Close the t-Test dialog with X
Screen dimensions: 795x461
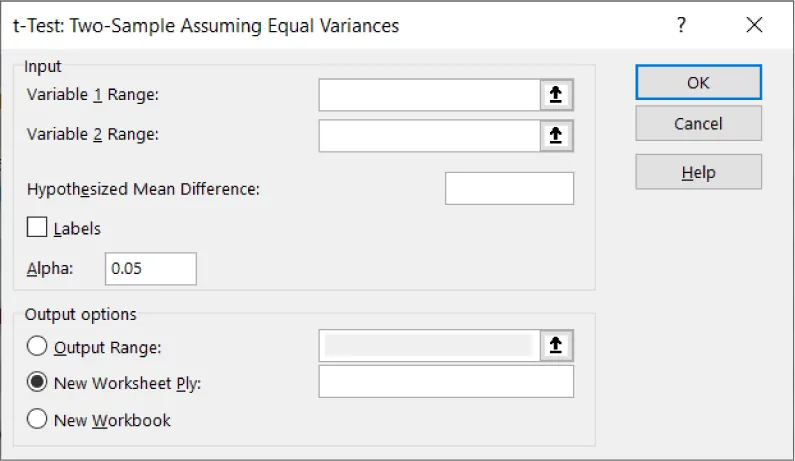click(754, 27)
